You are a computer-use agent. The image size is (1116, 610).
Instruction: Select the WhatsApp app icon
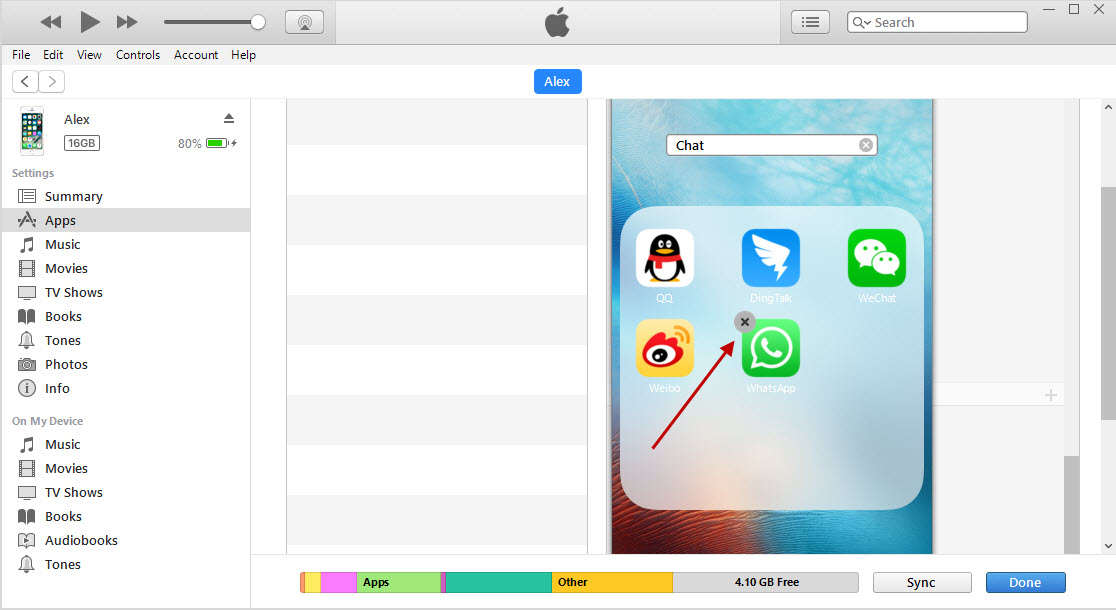coord(771,348)
